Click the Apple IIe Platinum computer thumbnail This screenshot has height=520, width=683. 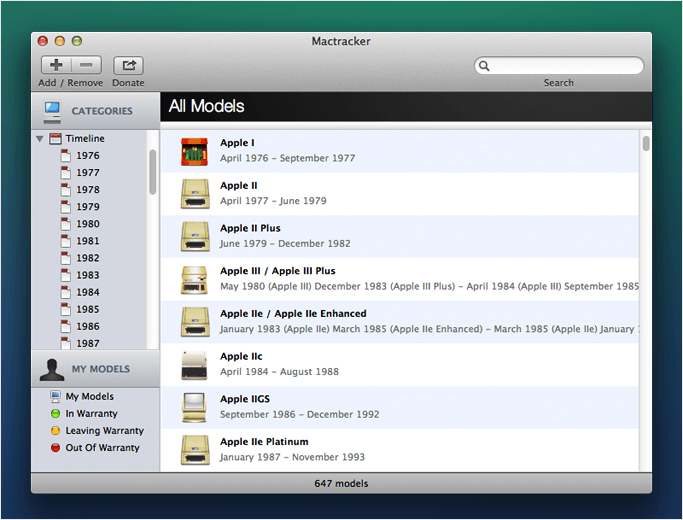[x=195, y=450]
